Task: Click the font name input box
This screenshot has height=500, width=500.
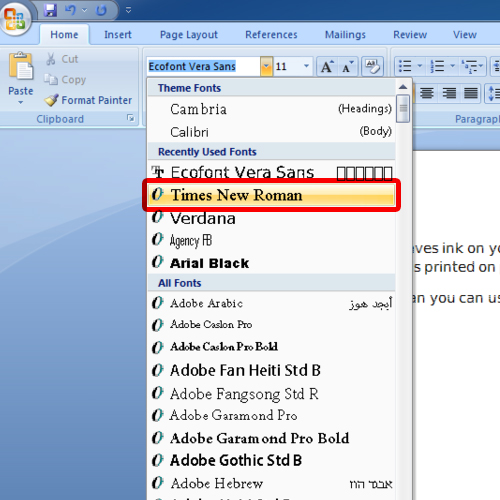Action: 203,66
